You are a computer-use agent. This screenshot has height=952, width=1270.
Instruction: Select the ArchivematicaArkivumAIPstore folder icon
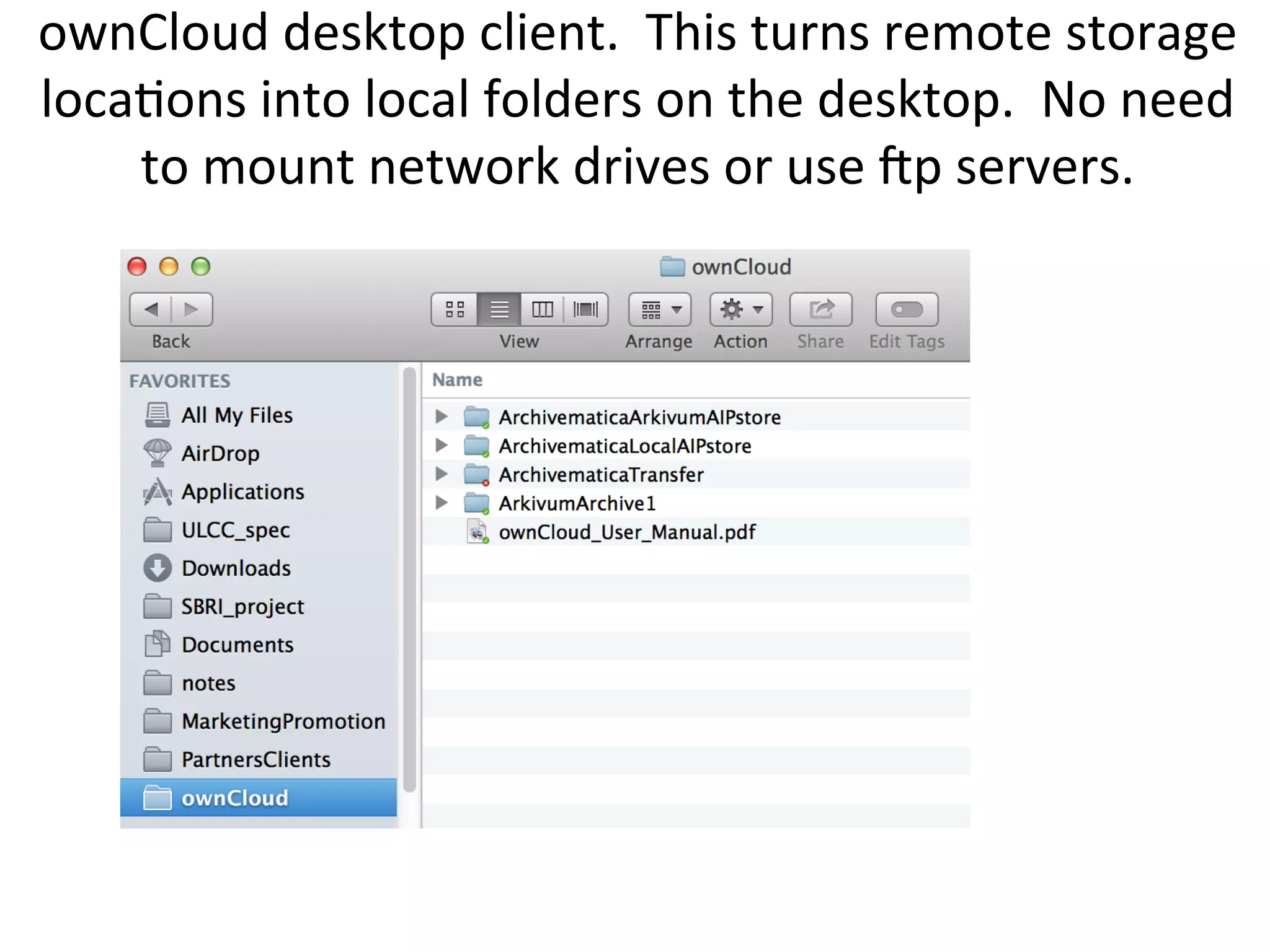[477, 417]
